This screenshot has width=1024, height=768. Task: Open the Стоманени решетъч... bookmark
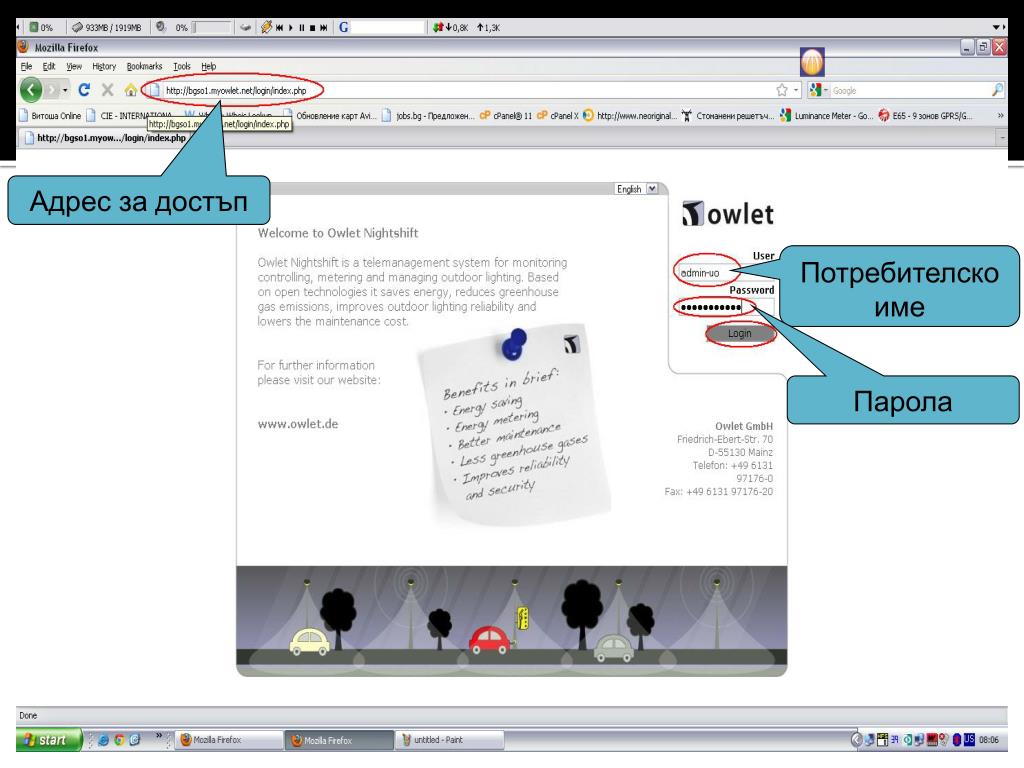pyautogui.click(x=728, y=116)
